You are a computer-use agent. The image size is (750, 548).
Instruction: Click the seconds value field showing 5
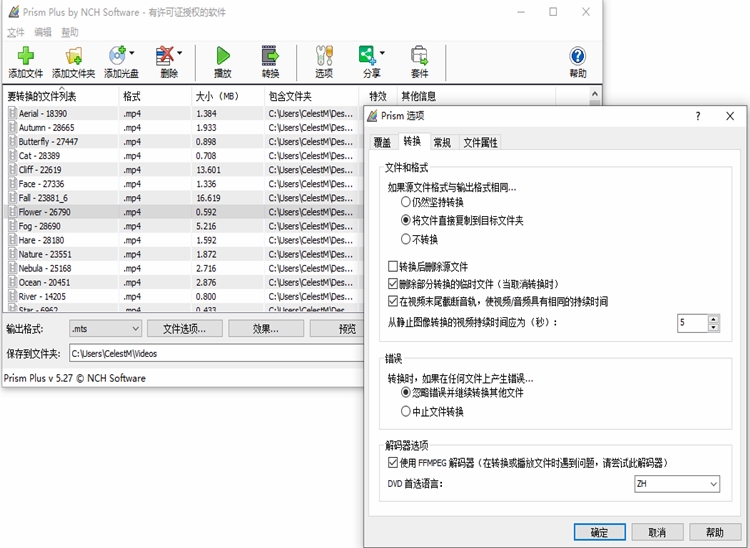(x=693, y=323)
